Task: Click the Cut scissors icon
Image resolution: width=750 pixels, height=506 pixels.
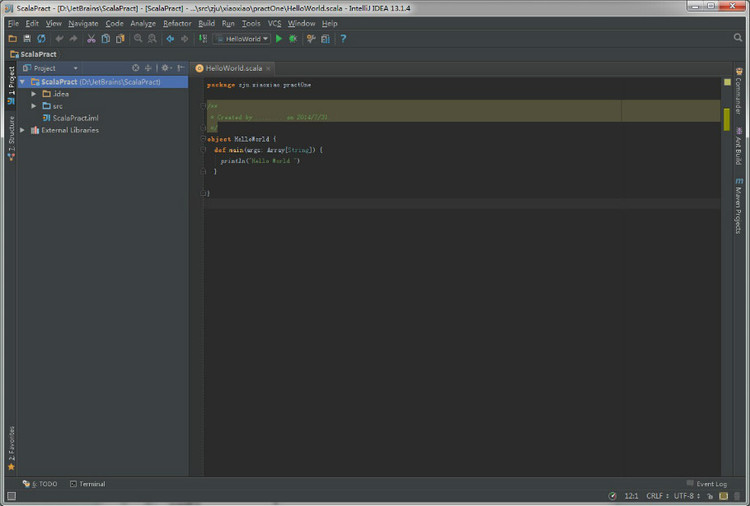Action: 91,39
